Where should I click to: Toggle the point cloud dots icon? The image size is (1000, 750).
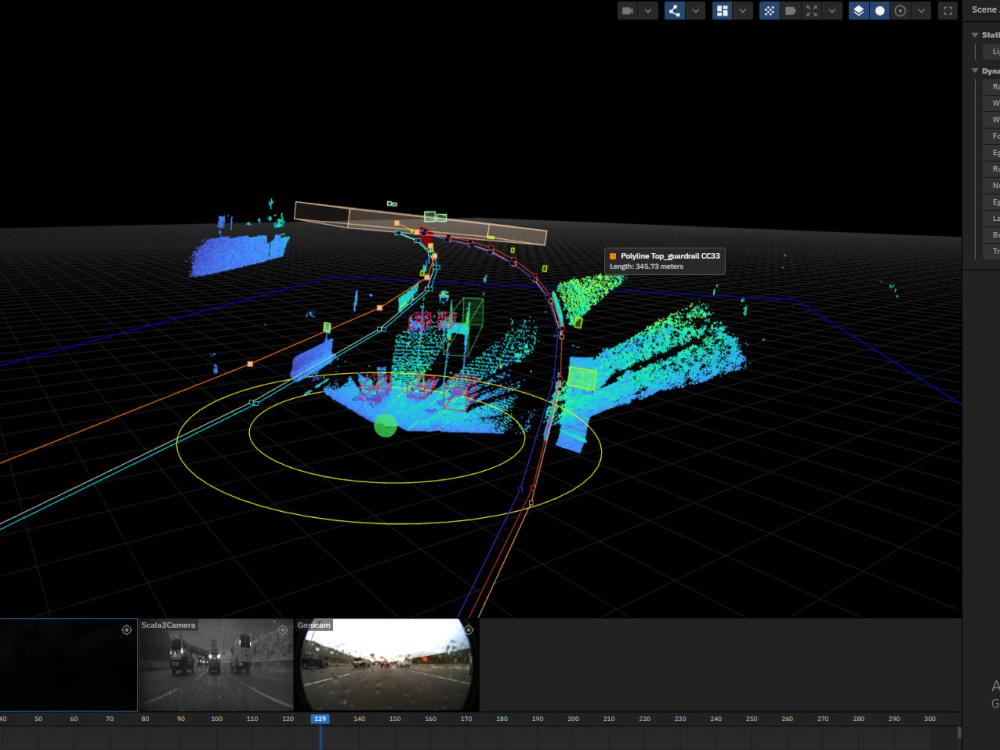tap(769, 11)
